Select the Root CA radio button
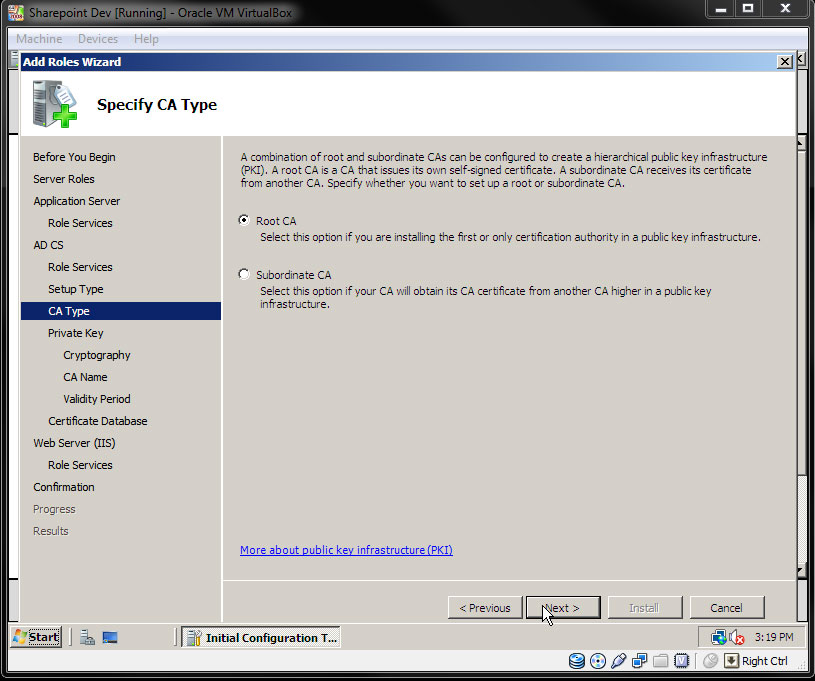 click(x=244, y=220)
